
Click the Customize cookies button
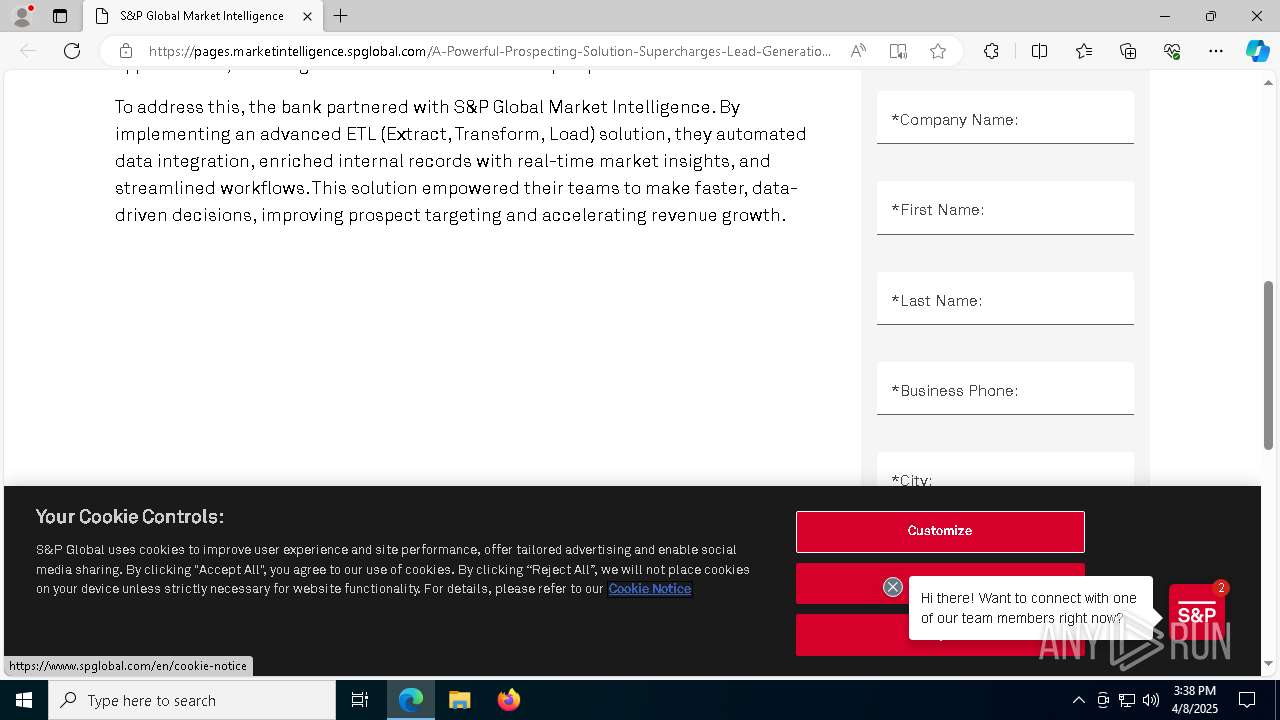click(940, 531)
